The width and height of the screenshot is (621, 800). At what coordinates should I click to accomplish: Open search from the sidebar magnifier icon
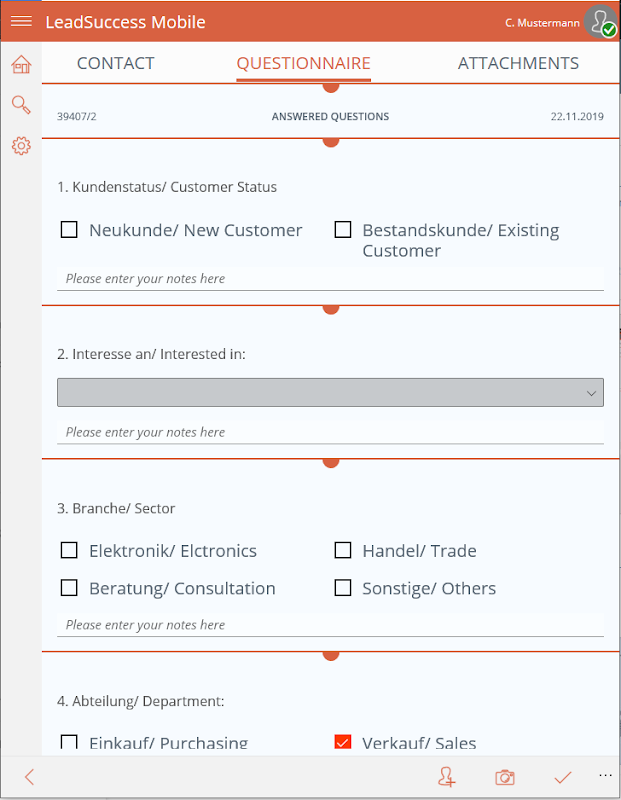[21, 105]
